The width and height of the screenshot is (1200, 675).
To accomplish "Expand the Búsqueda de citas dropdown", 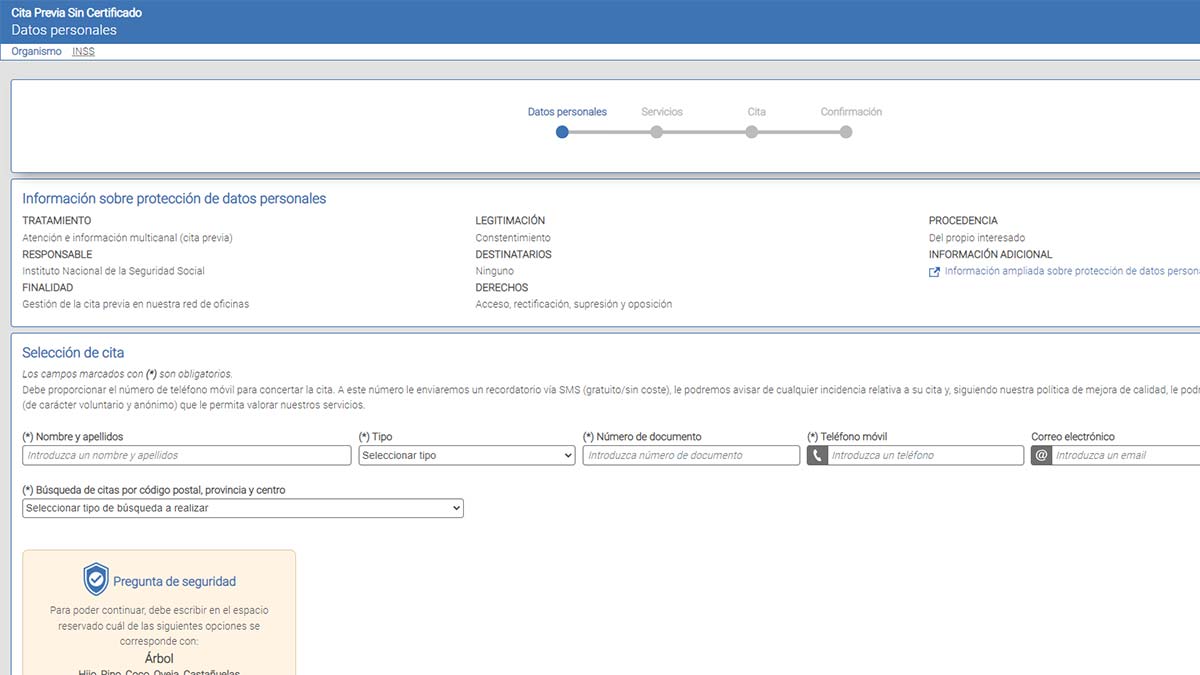I will pos(243,508).
